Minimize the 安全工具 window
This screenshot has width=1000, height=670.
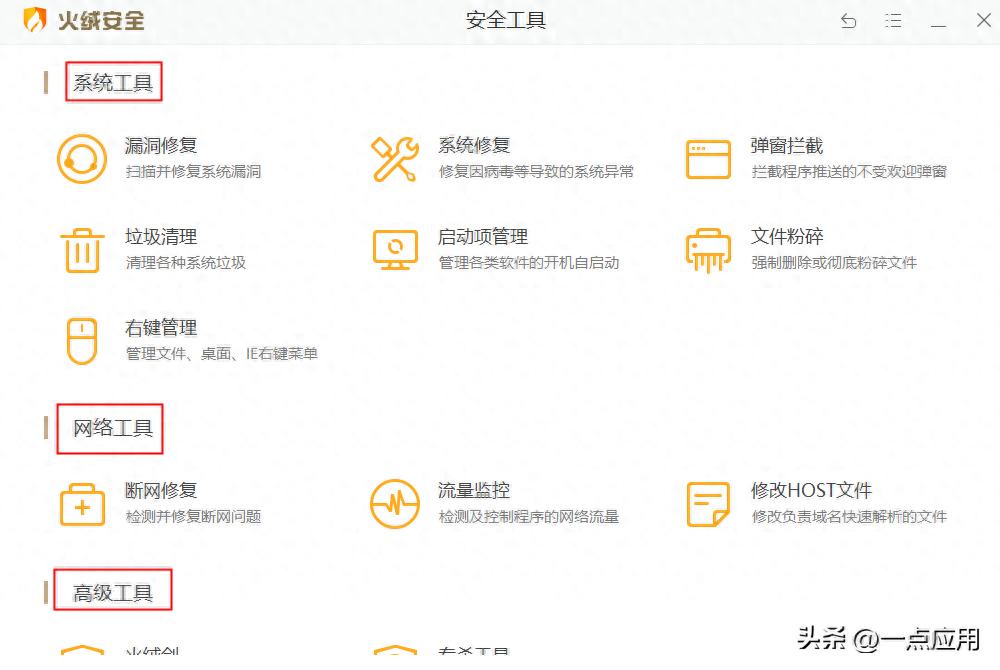938,21
